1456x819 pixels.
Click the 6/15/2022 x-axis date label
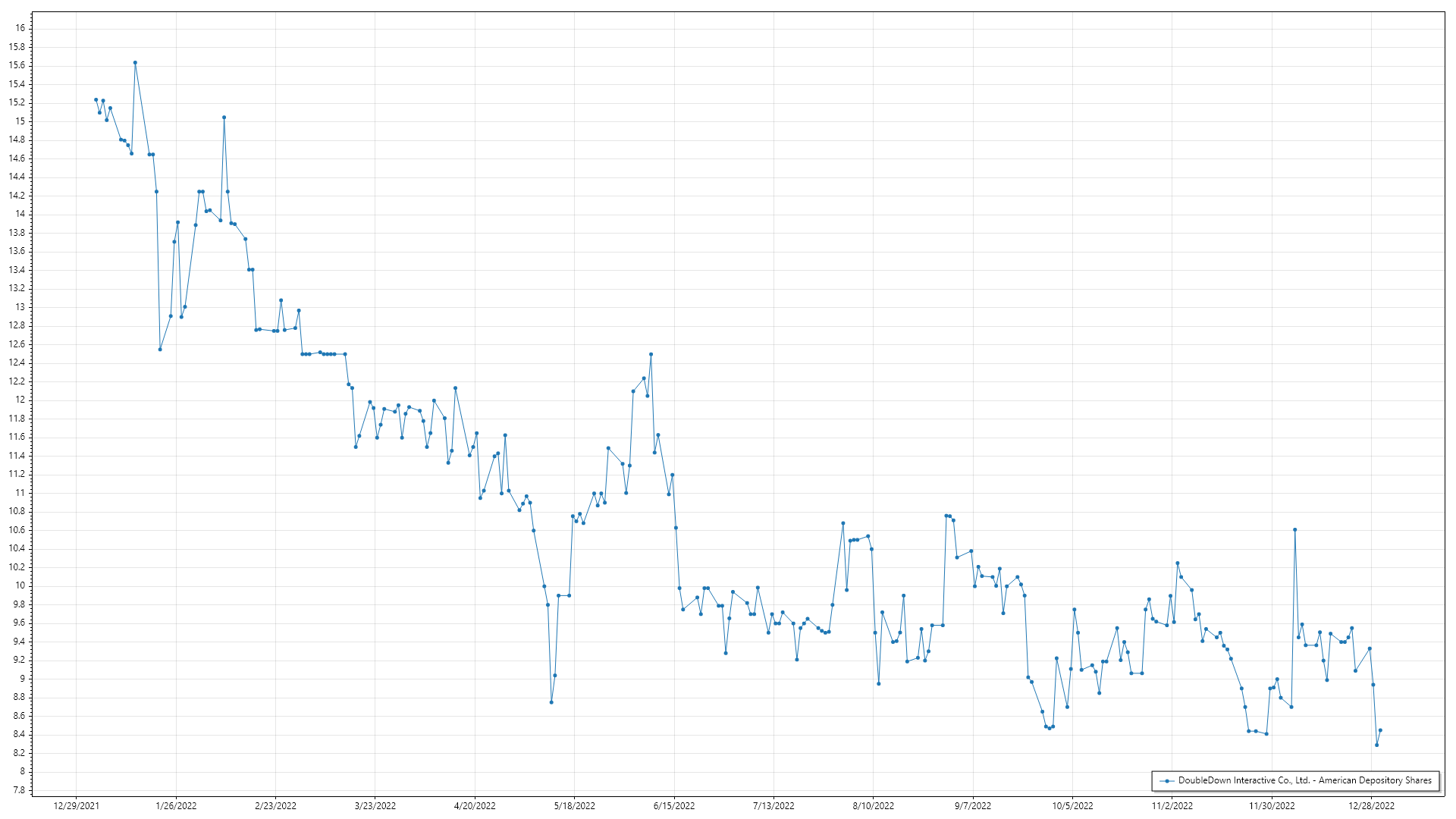(x=674, y=805)
